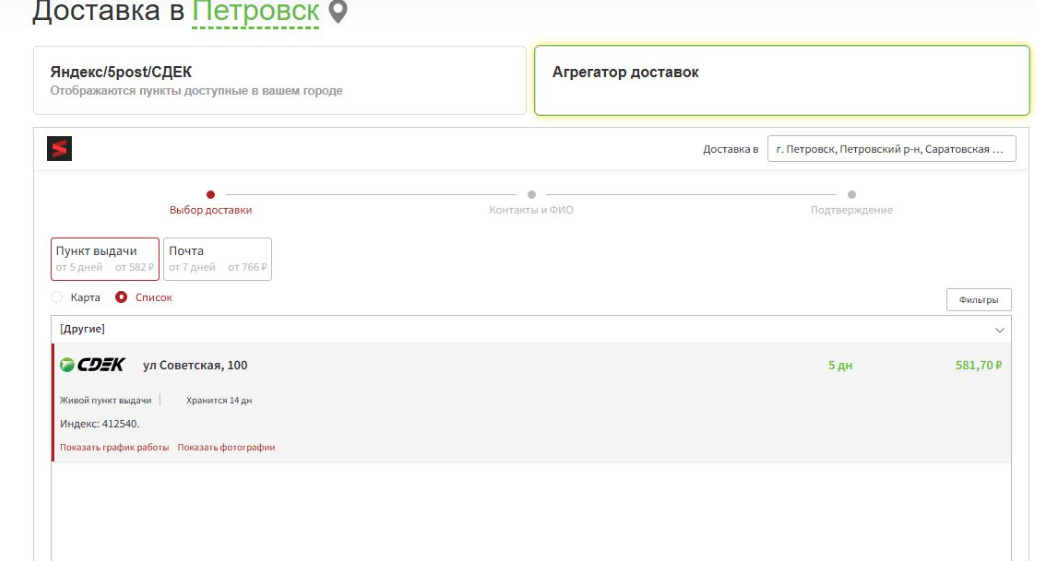
Task: Click the red S aggregator logo
Action: (x=60, y=148)
